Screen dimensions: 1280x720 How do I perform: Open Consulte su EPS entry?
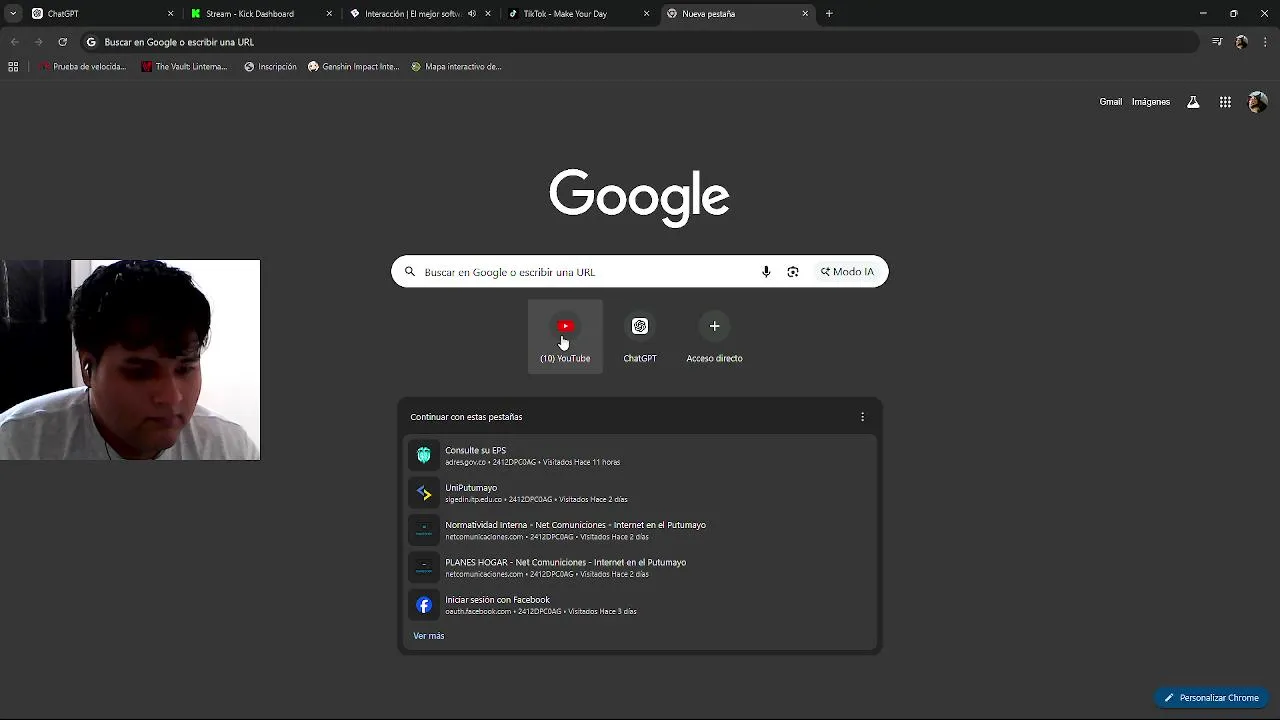(x=640, y=456)
